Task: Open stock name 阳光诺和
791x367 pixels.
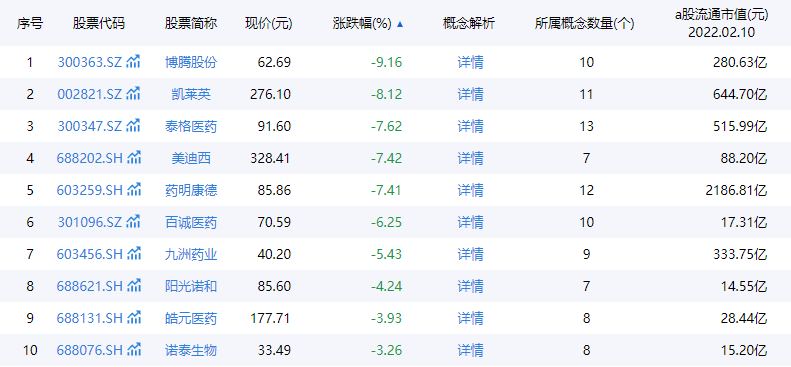Action: (191, 286)
